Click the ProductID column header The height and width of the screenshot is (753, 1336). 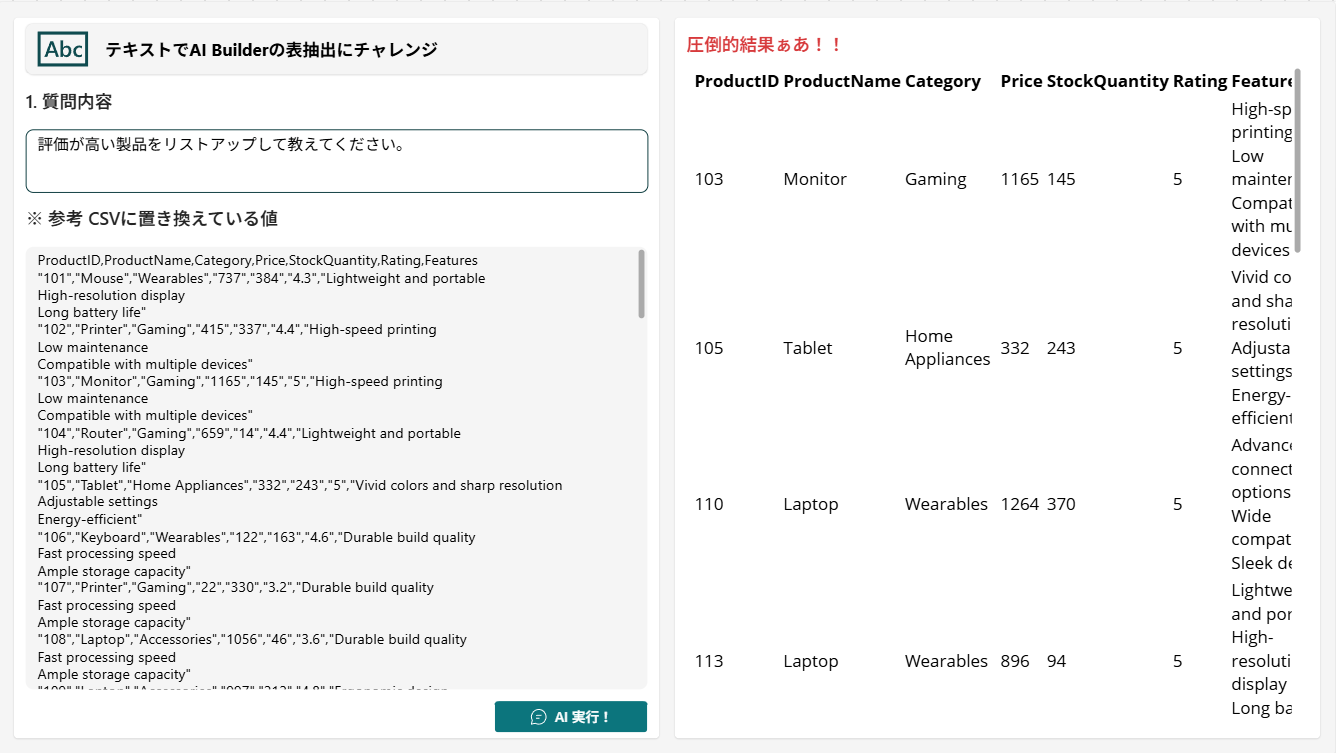pyautogui.click(x=737, y=81)
